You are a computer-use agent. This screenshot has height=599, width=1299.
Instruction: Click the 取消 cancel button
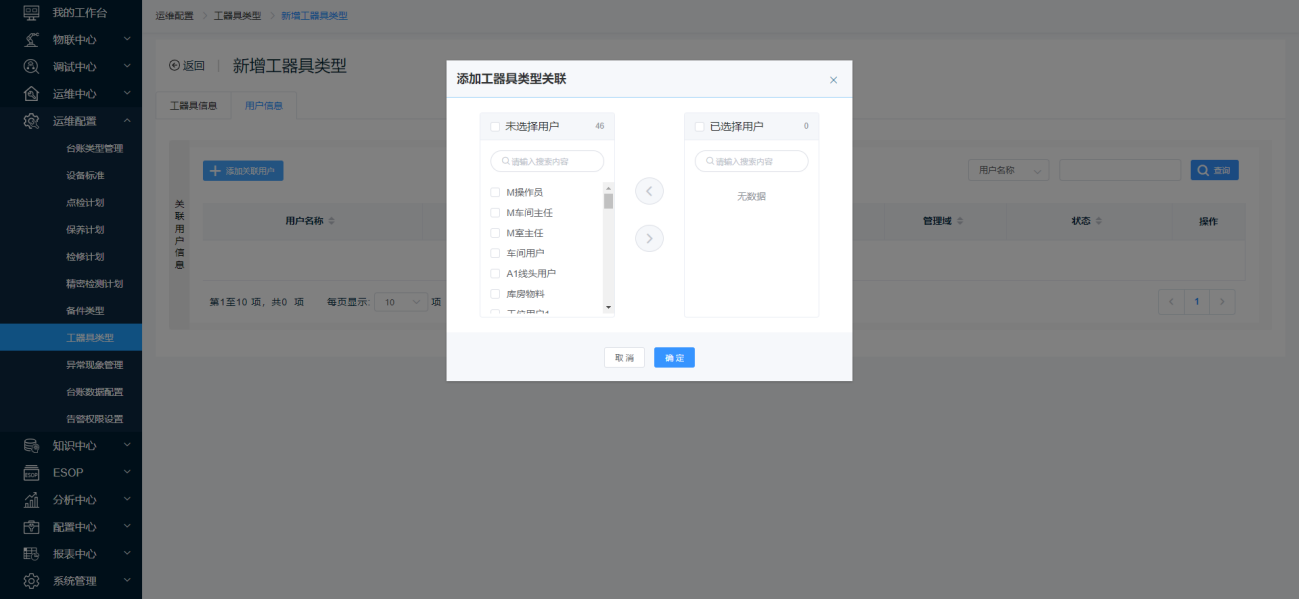(624, 358)
